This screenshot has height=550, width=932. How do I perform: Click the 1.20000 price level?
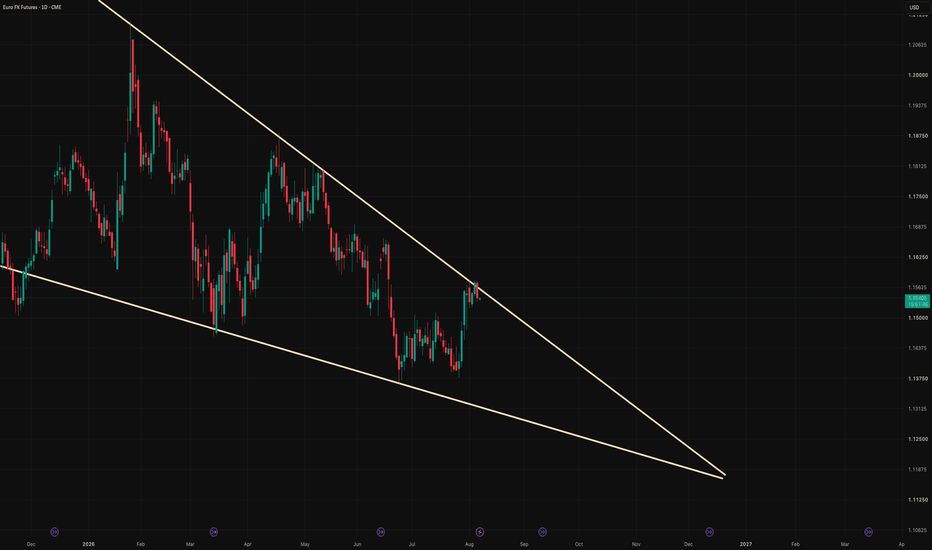click(917, 76)
